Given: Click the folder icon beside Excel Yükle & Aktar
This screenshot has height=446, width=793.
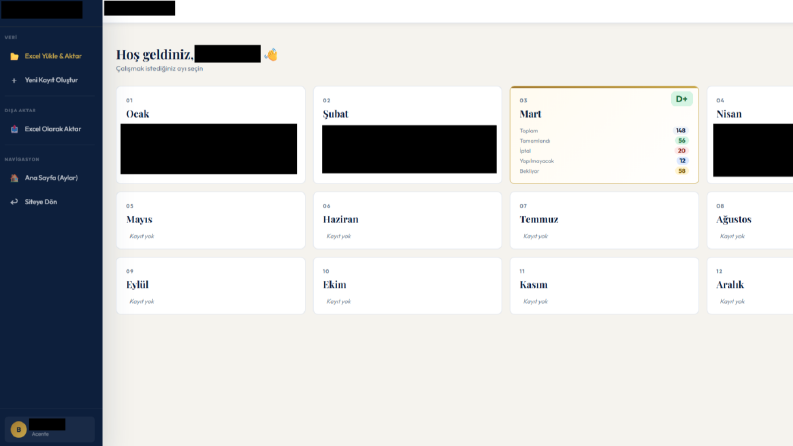Looking at the screenshot, I should [x=14, y=56].
